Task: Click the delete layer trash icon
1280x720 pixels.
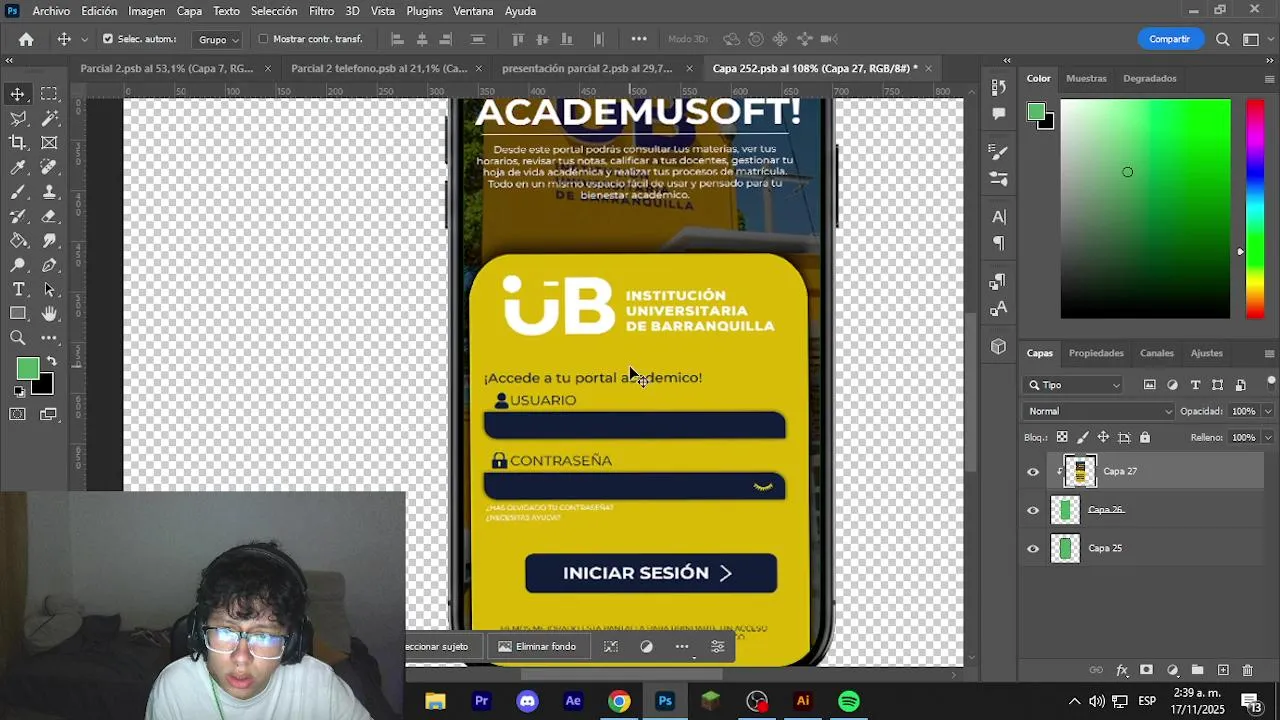Action: (x=1247, y=670)
